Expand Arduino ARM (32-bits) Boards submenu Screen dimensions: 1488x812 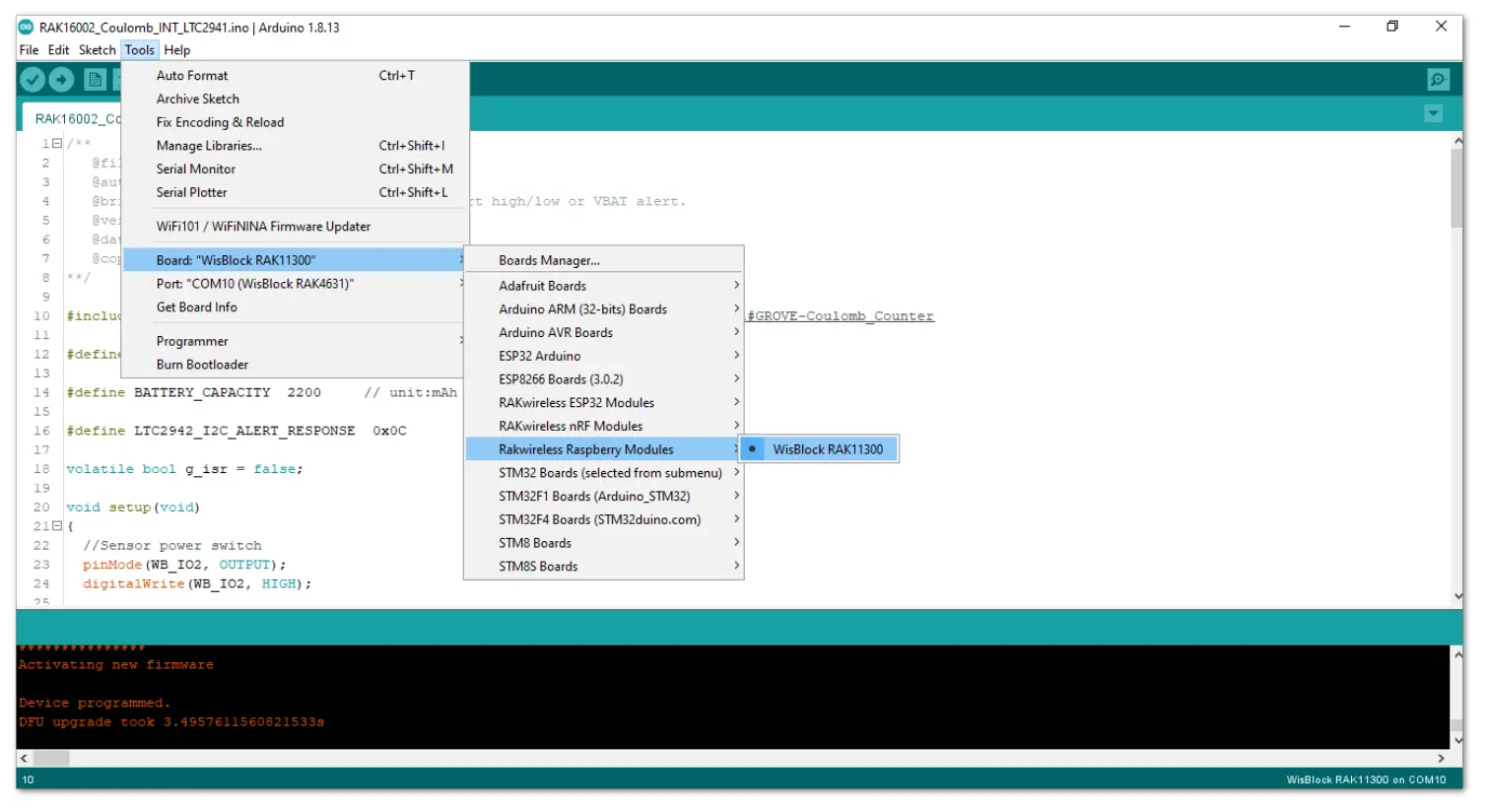603,309
